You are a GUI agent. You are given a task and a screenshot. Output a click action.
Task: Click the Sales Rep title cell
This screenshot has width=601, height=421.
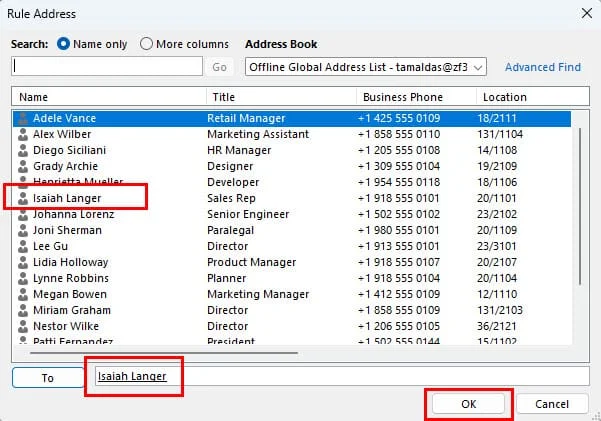pyautogui.click(x=231, y=198)
